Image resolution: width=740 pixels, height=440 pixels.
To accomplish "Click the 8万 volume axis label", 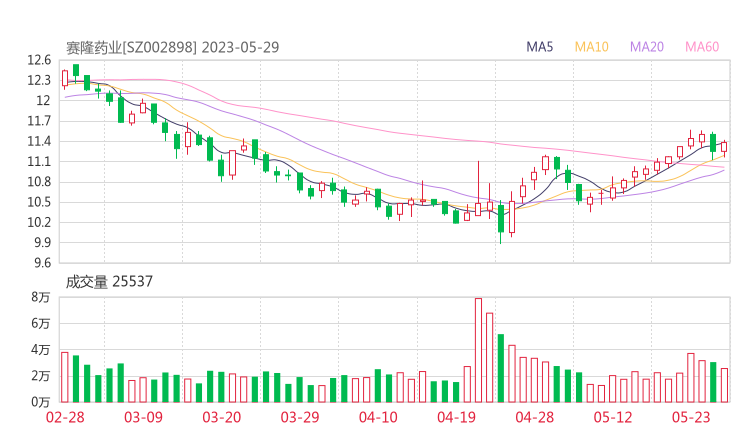I will click(41, 297).
